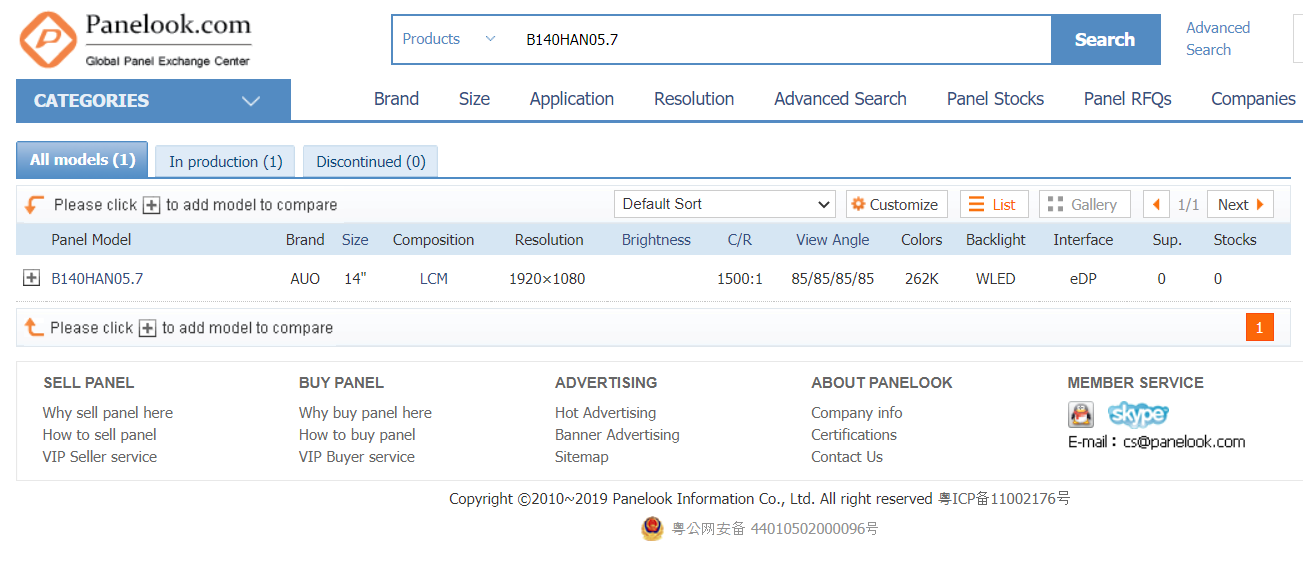Open 粤公网安备 44010502000096号 link
This screenshot has height=572, width=1303.
point(775,529)
